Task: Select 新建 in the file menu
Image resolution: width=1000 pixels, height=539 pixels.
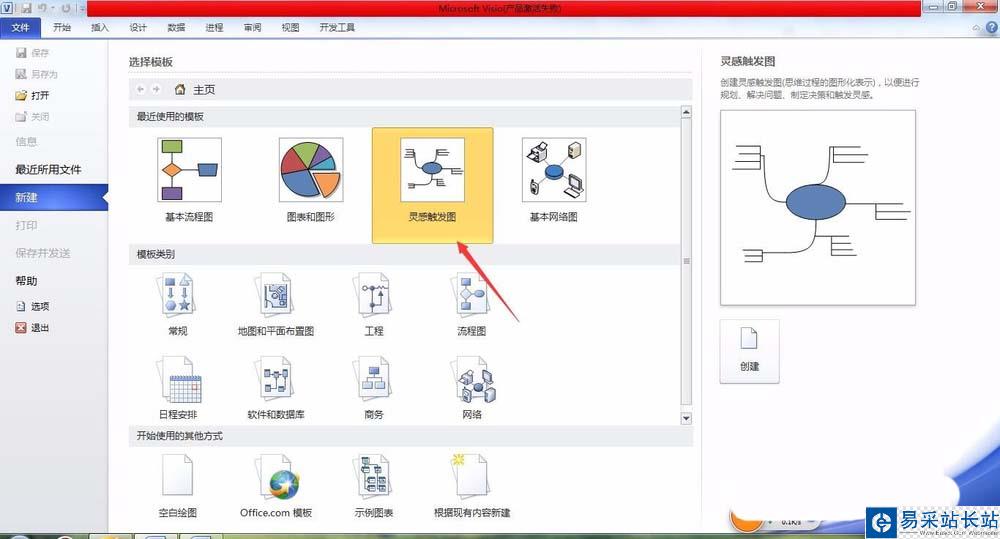Action: coord(54,198)
